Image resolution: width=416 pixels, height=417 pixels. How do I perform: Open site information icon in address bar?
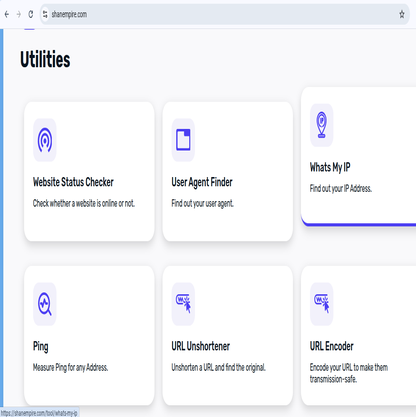point(45,14)
